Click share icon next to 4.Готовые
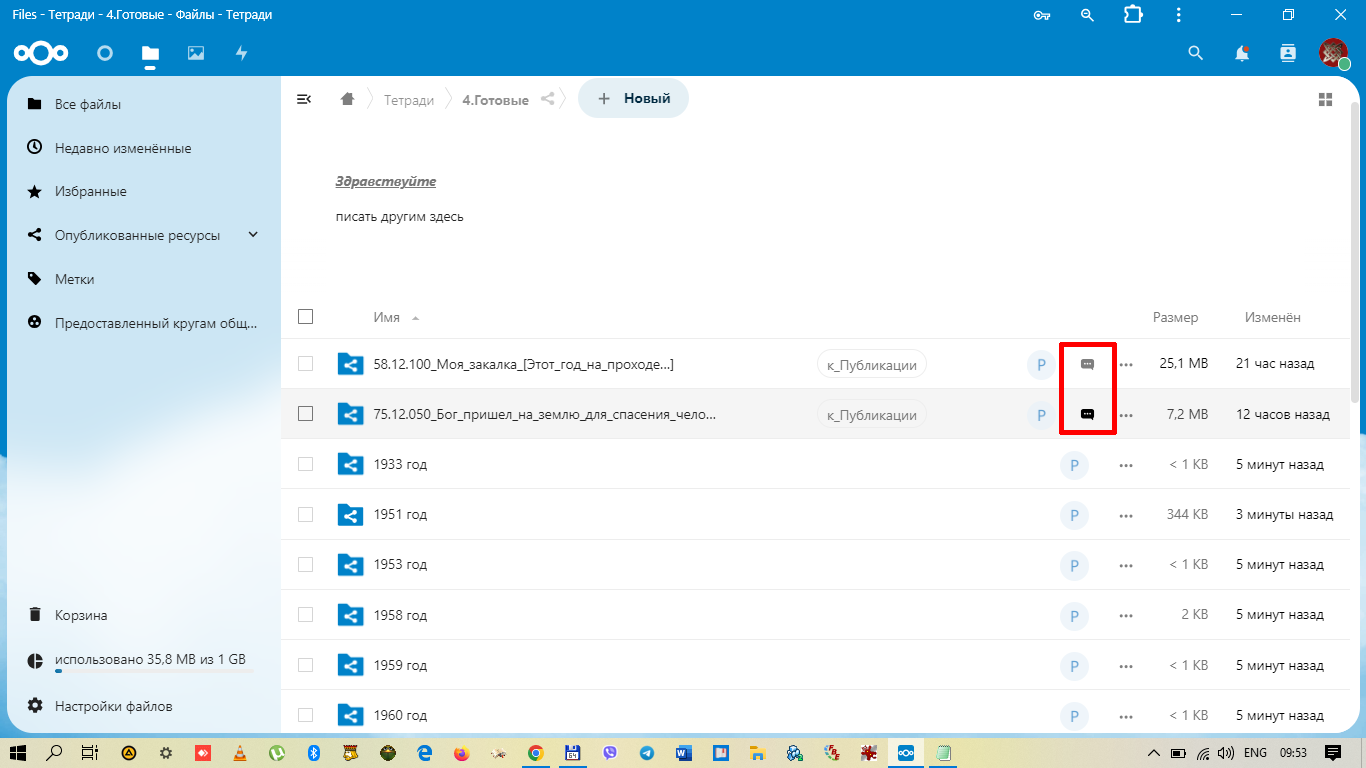The width and height of the screenshot is (1366, 768). coord(547,99)
